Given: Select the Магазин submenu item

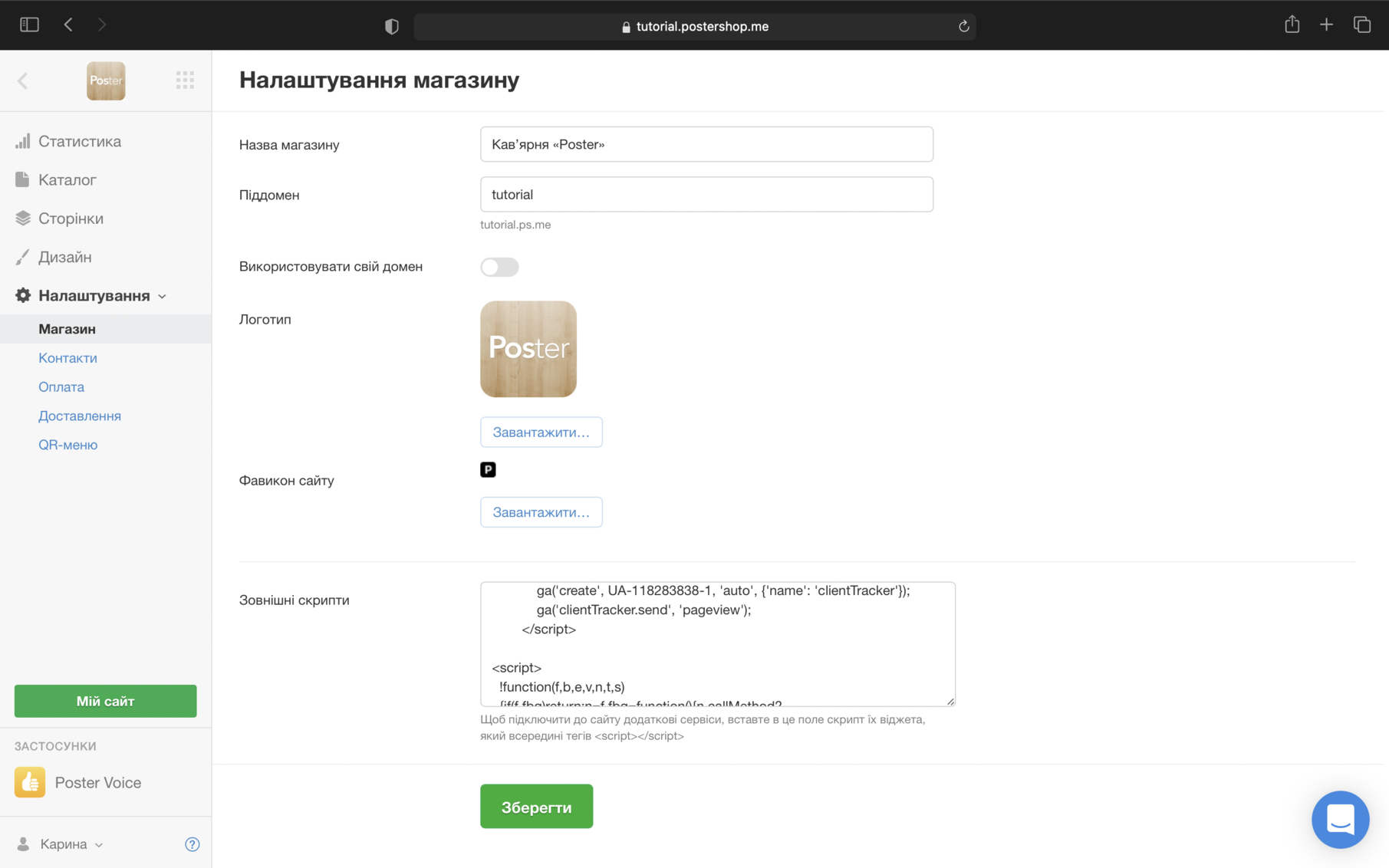Looking at the screenshot, I should 106,329.
